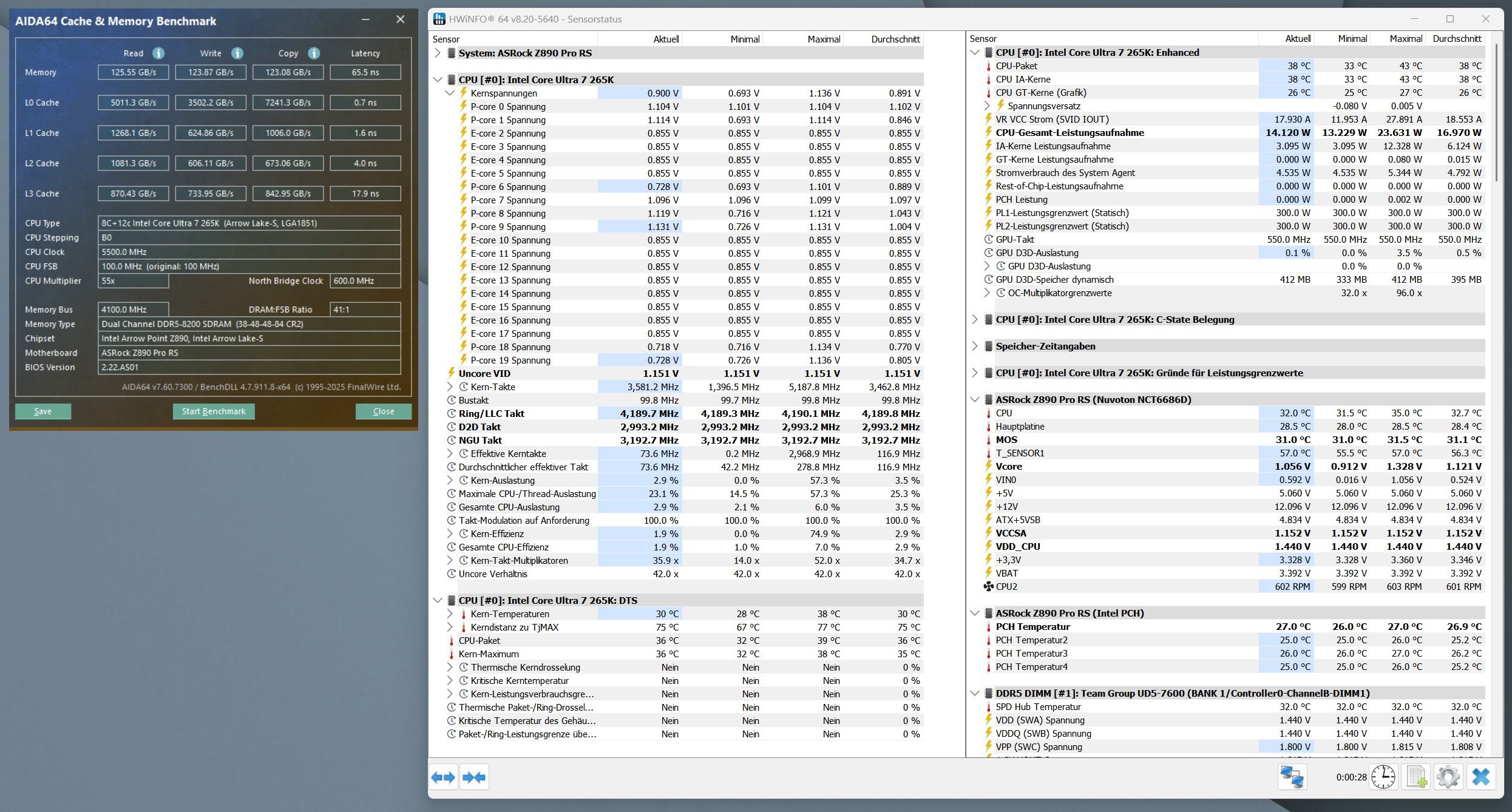Click the Save button in AIDA64
Image resolution: width=1512 pixels, height=812 pixels.
(42, 411)
